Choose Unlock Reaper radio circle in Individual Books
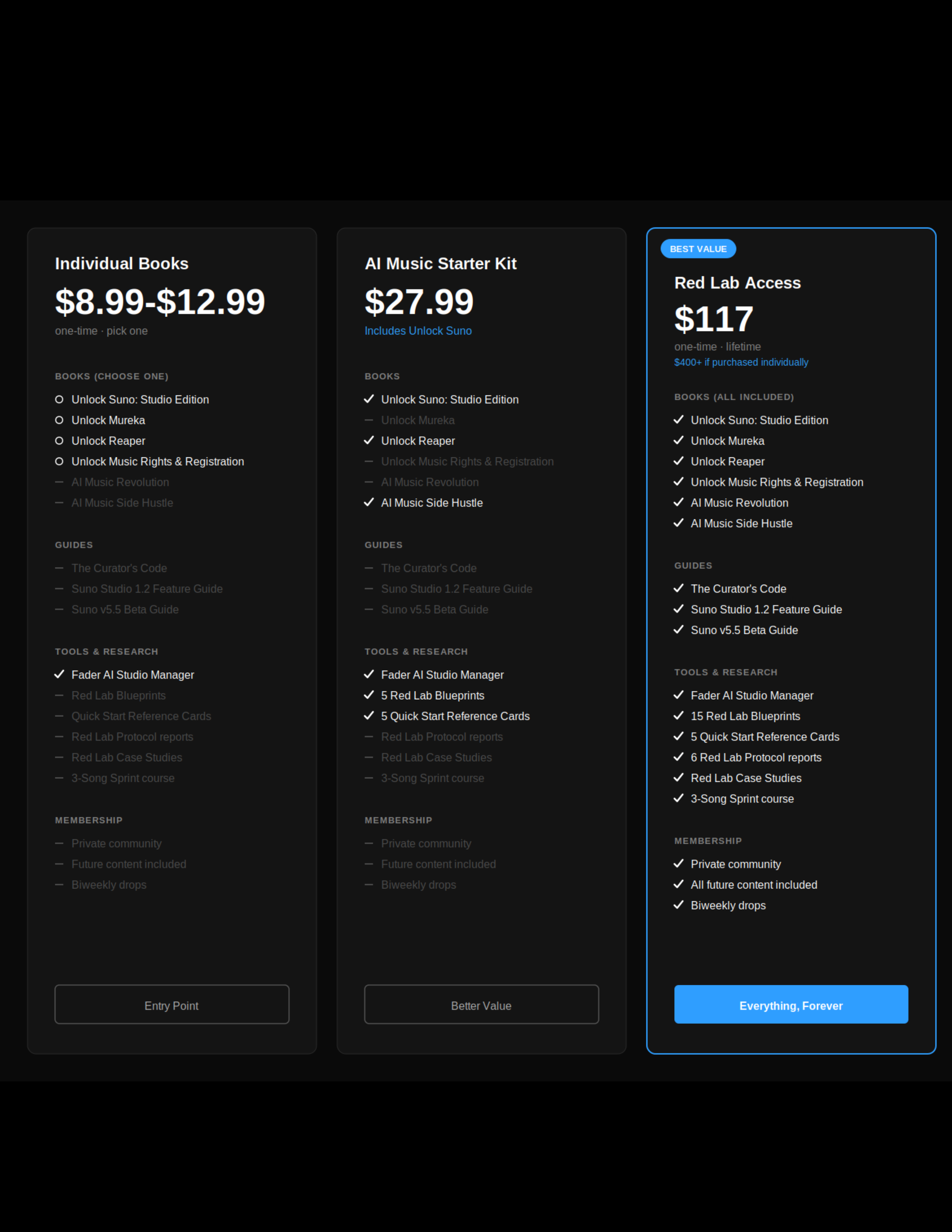Screen dimensions: 952x1232 (x=59, y=441)
